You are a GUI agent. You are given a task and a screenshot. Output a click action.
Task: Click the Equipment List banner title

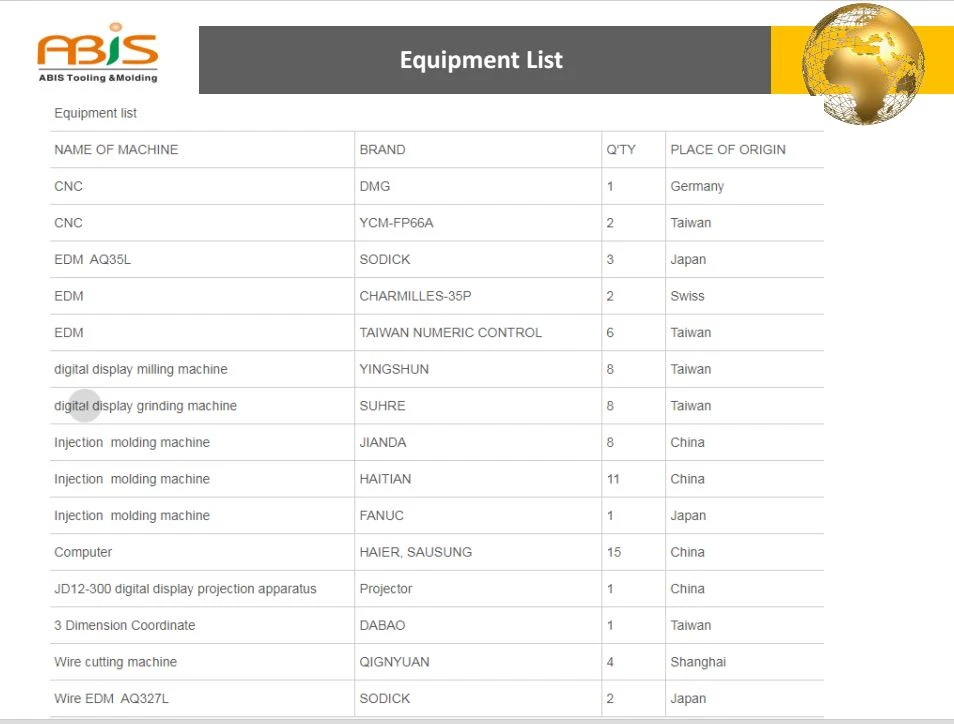(481, 60)
